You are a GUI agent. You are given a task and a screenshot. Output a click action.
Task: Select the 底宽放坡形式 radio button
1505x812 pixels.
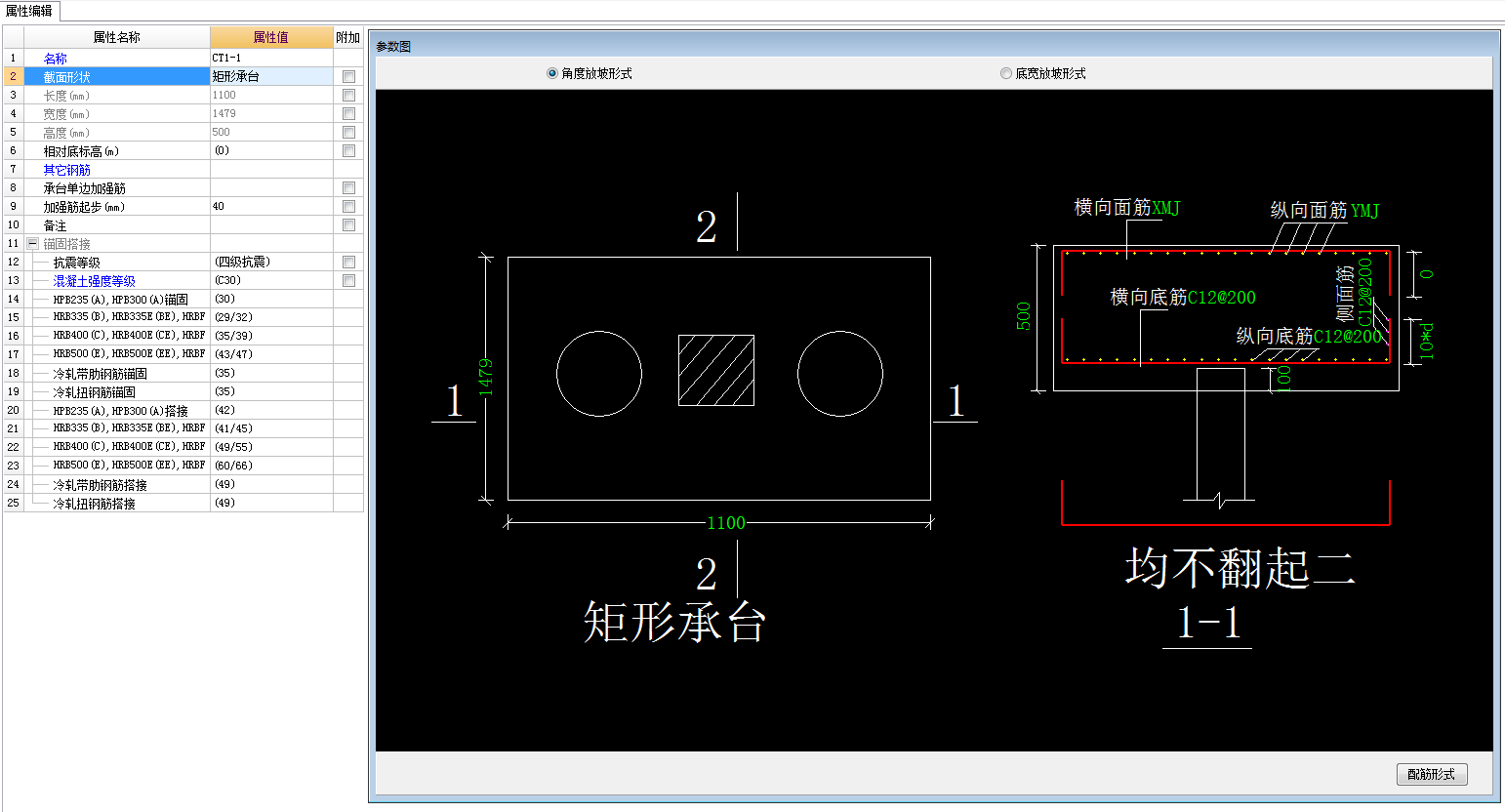[x=1006, y=73]
